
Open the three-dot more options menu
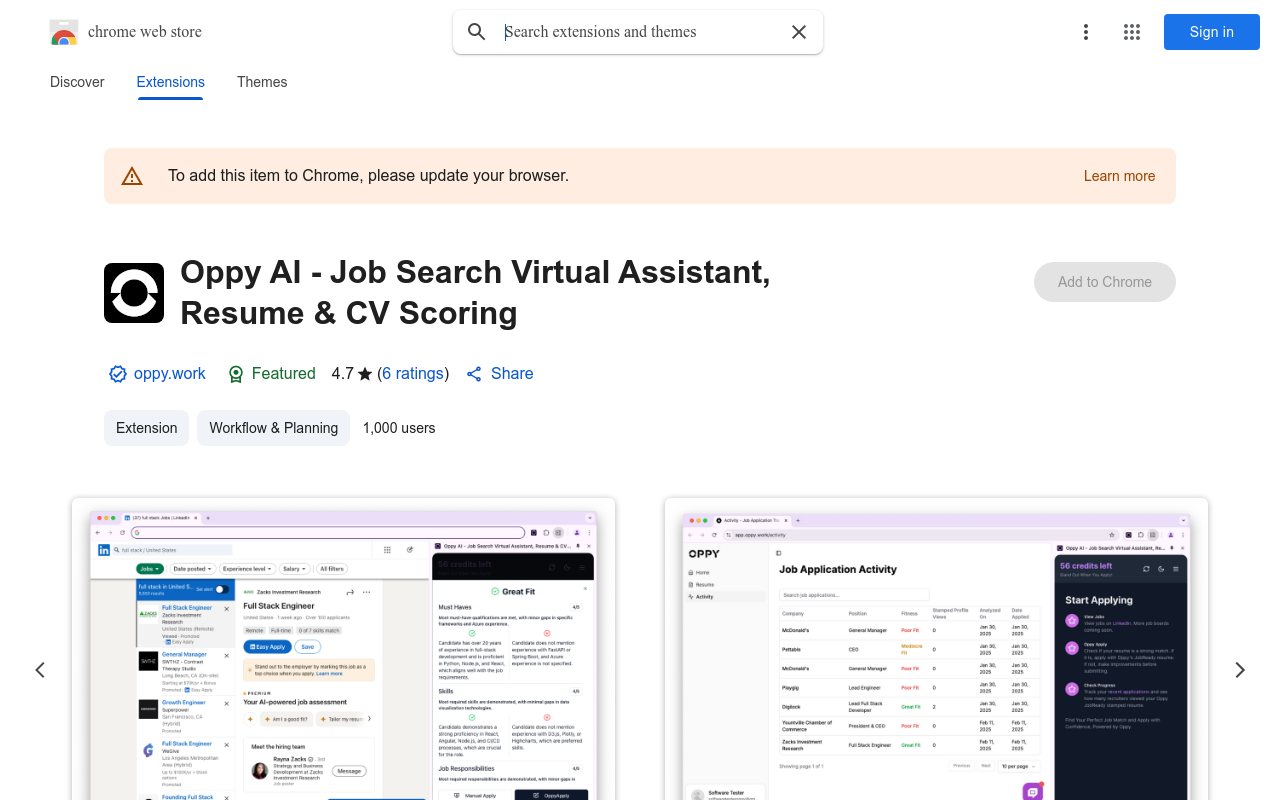(1086, 32)
